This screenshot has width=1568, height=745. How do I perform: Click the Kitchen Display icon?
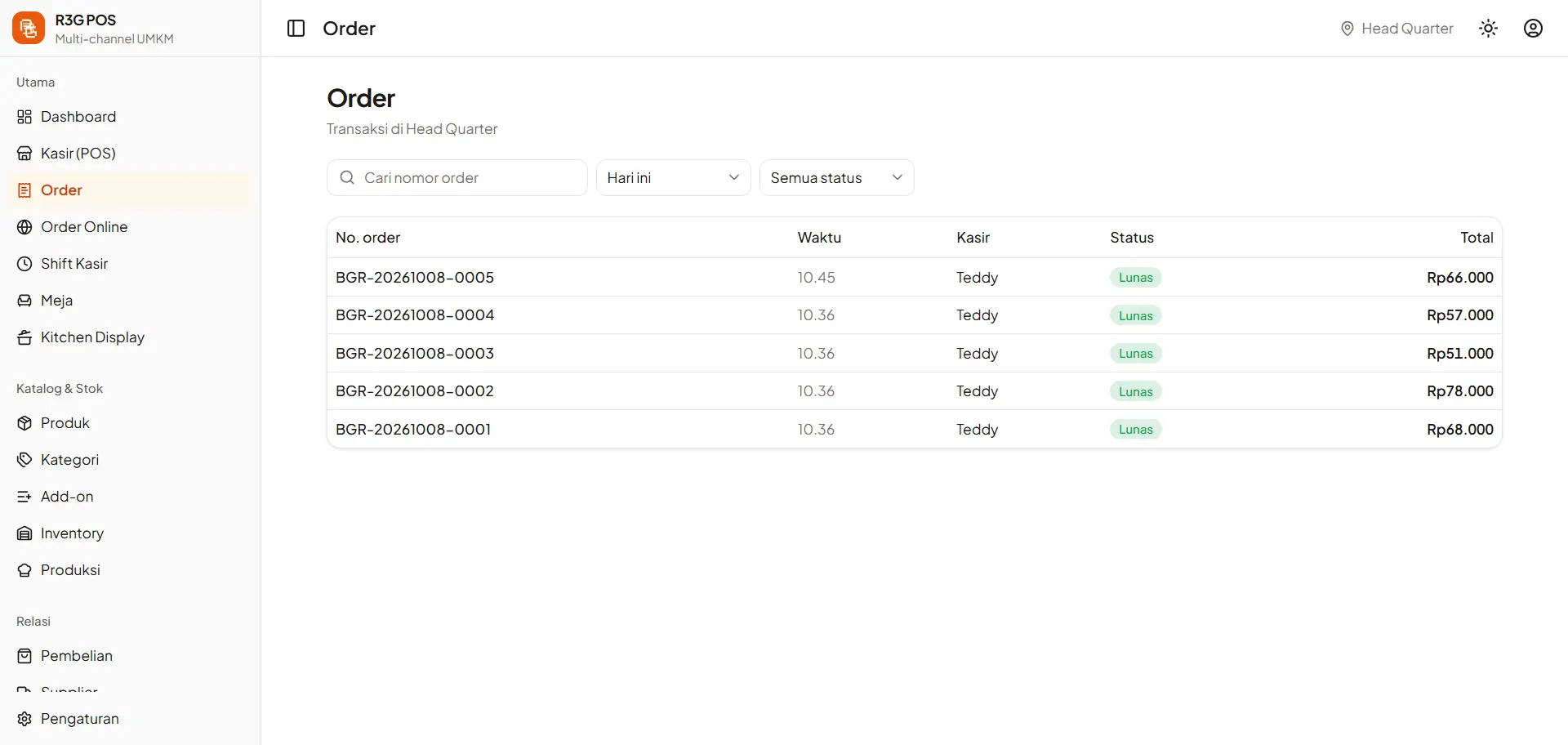[x=24, y=337]
